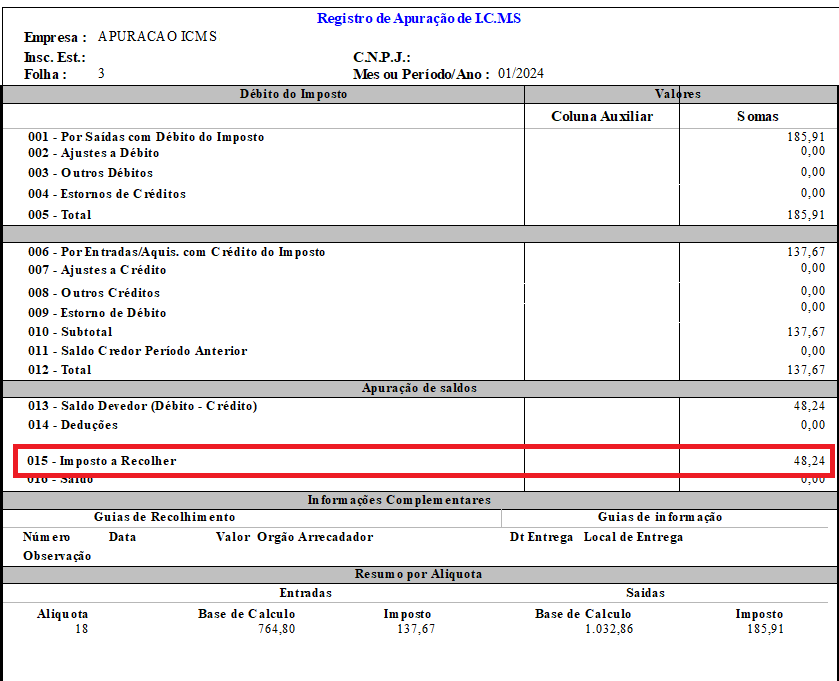Click the 'Resumo por Aliquota' section header
Viewport: 839px width, 681px height.
click(418, 574)
